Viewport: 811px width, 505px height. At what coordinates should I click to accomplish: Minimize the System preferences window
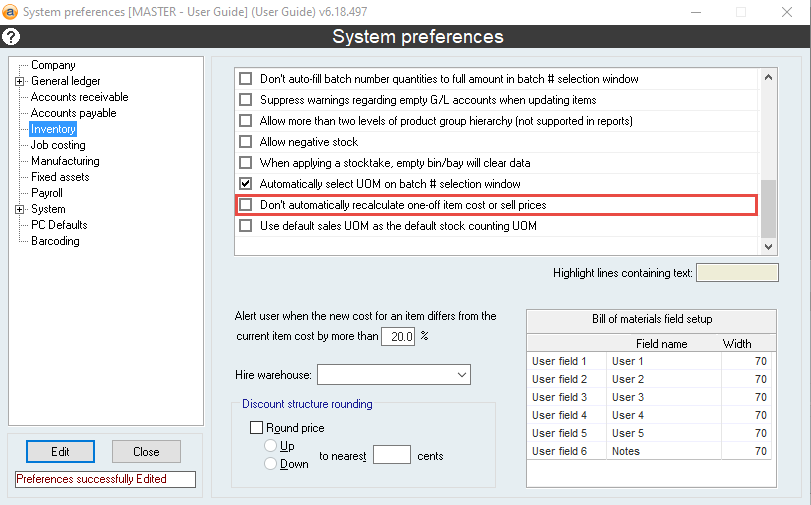pos(696,12)
